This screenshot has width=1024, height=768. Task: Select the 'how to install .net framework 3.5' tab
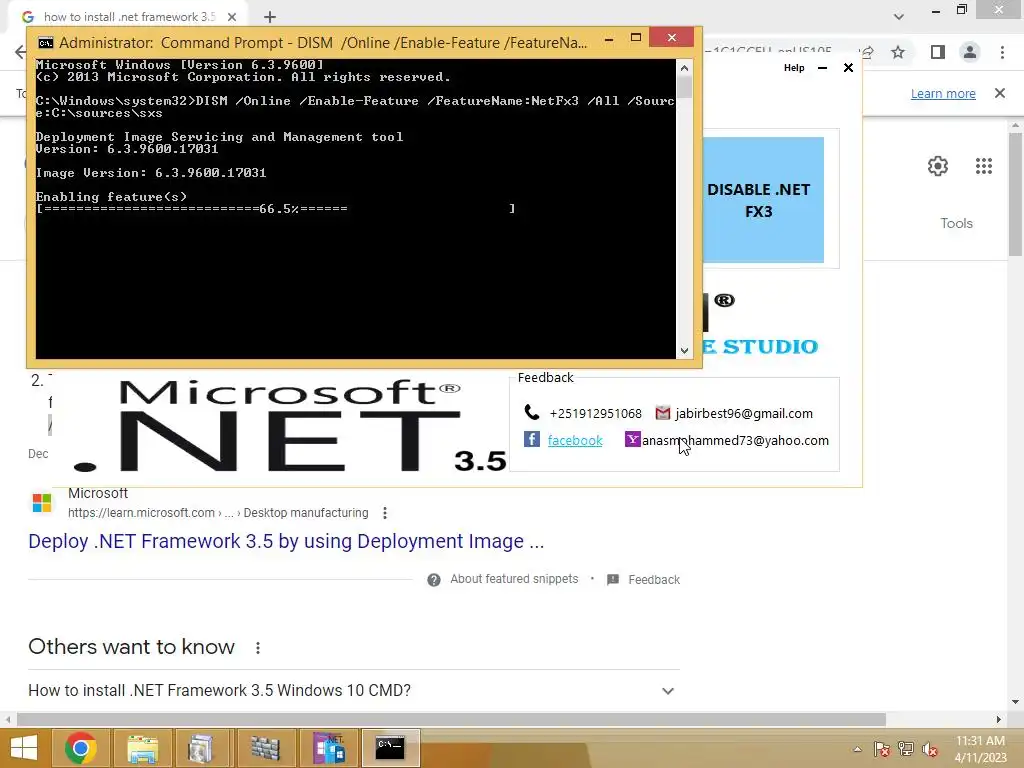(129, 17)
